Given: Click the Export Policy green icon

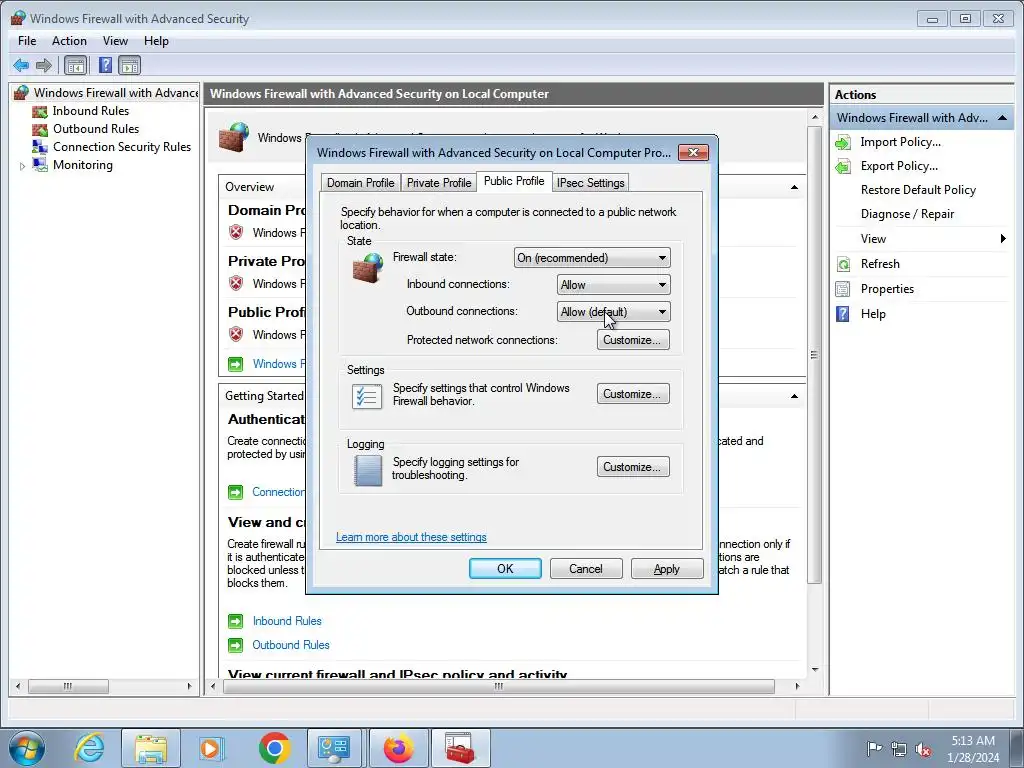Looking at the screenshot, I should 843,167.
